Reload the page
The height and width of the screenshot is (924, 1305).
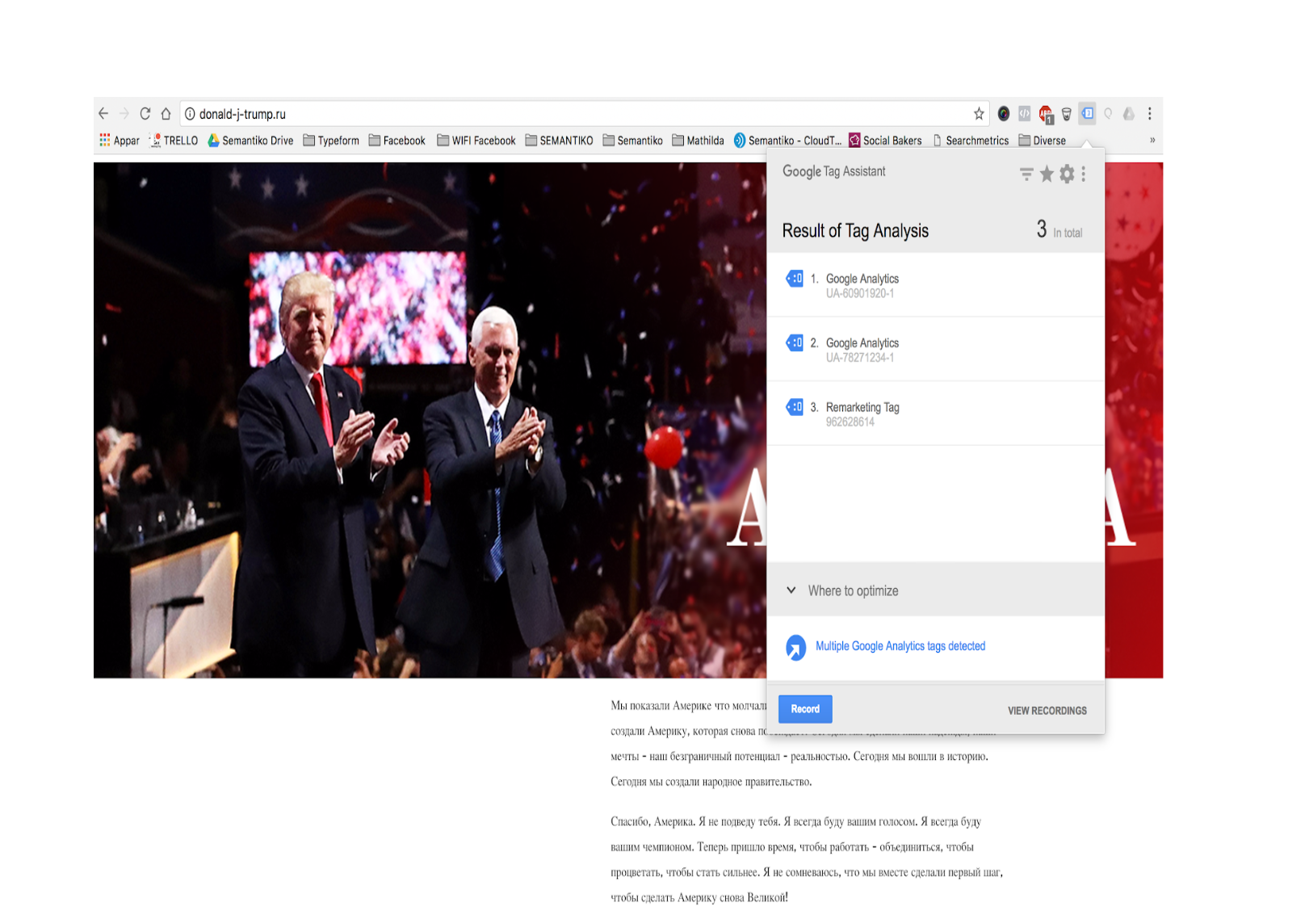pos(145,114)
